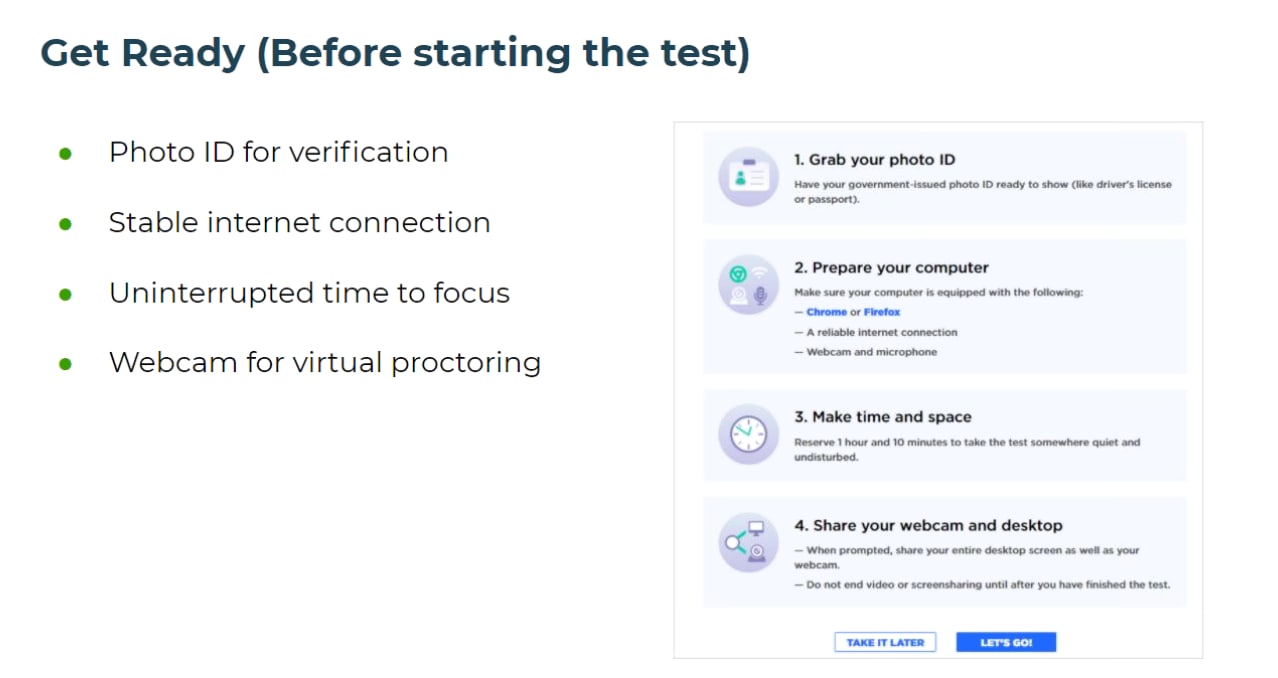Click the clock icon for time and space

(x=748, y=435)
